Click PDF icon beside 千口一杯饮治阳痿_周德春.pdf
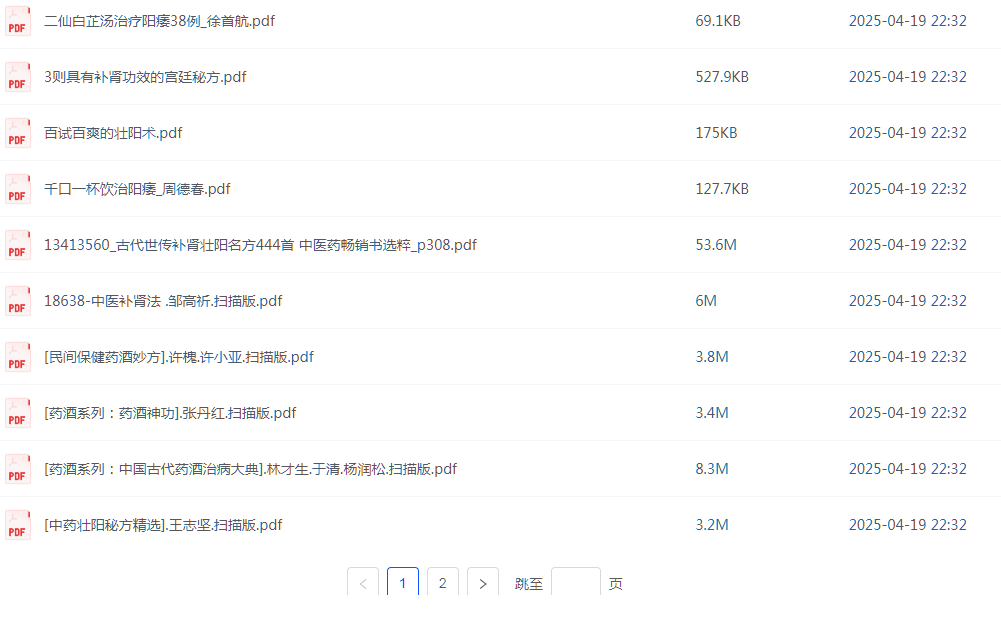The image size is (1001, 618). point(18,189)
